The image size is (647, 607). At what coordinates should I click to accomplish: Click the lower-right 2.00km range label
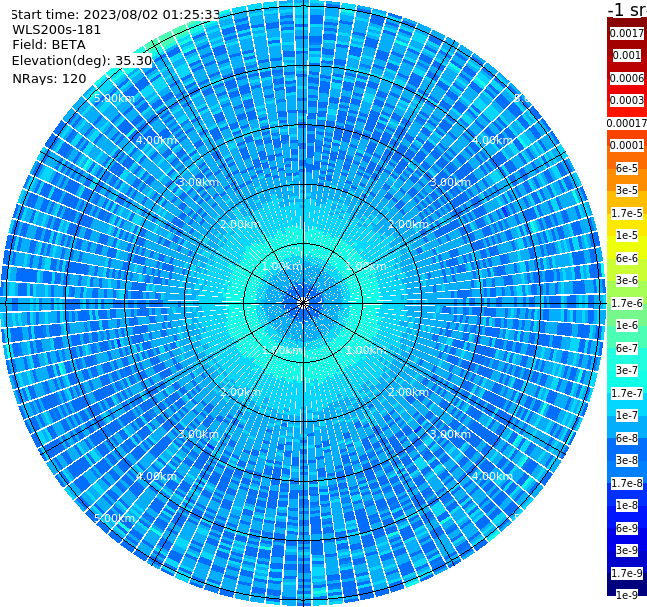click(x=408, y=392)
